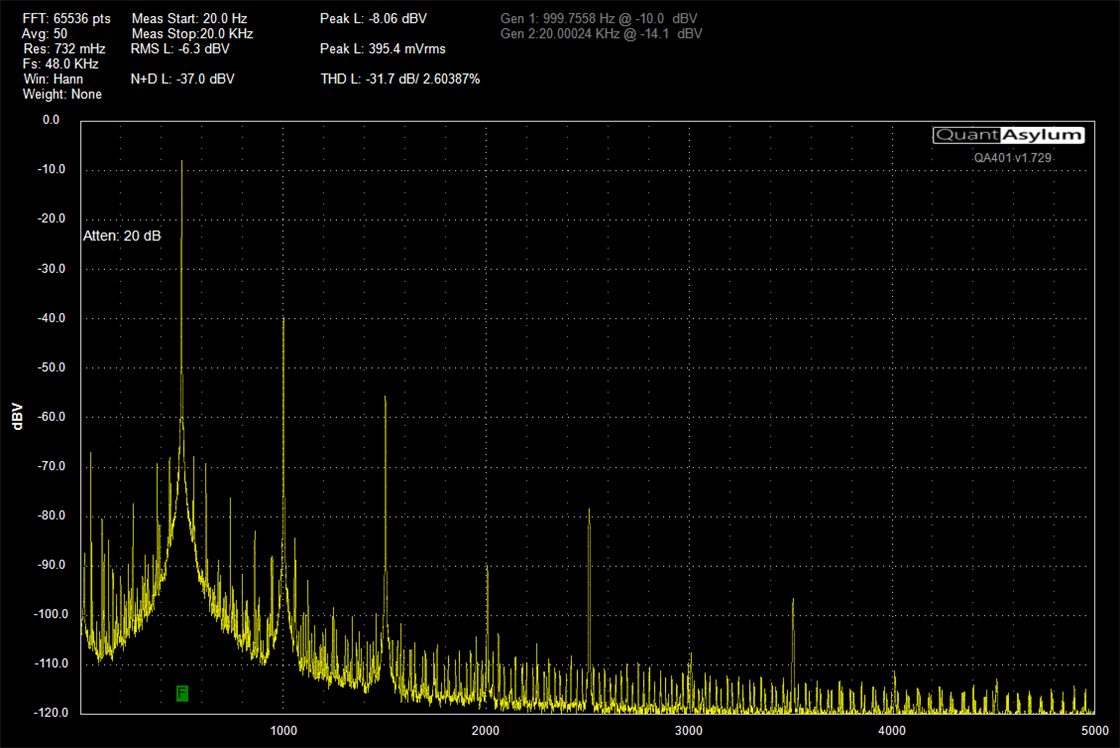Click the tallest spectrum peak near 1000 Hz
Image resolution: width=1120 pixels, height=748 pixels.
[182, 165]
